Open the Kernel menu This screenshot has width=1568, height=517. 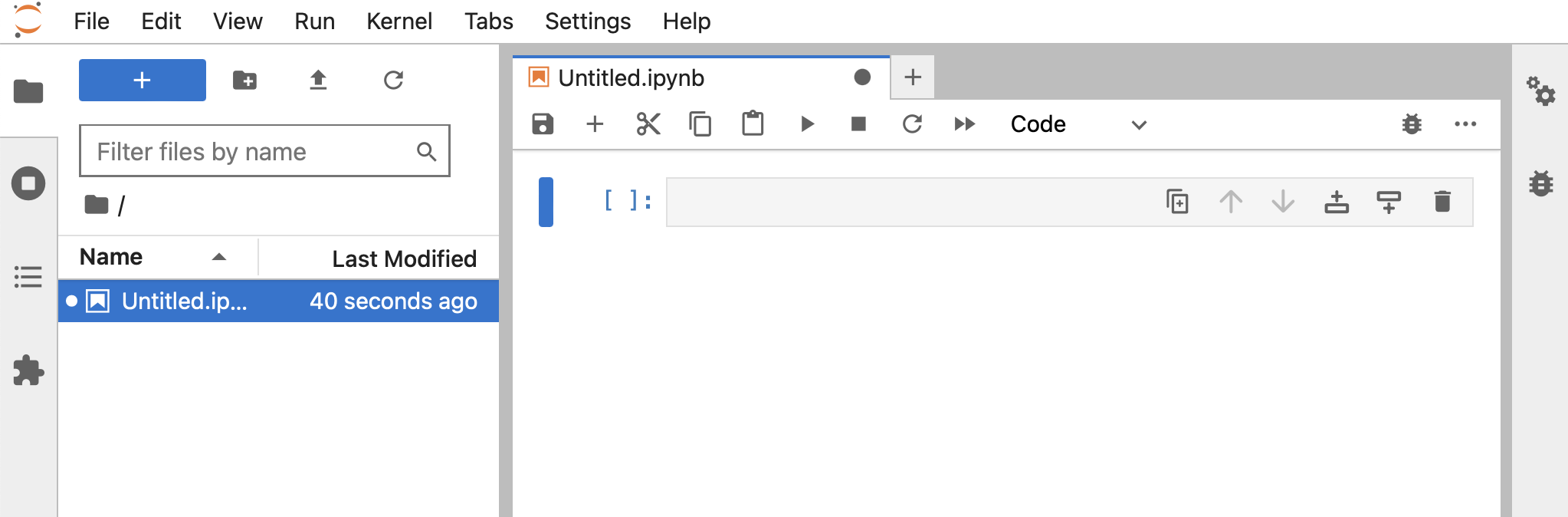[399, 21]
